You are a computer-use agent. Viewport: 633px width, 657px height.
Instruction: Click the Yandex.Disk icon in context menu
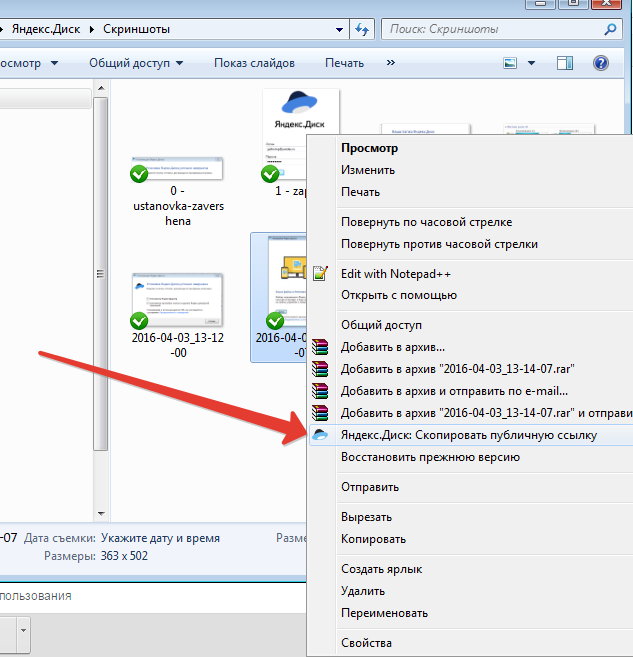pyautogui.click(x=320, y=435)
